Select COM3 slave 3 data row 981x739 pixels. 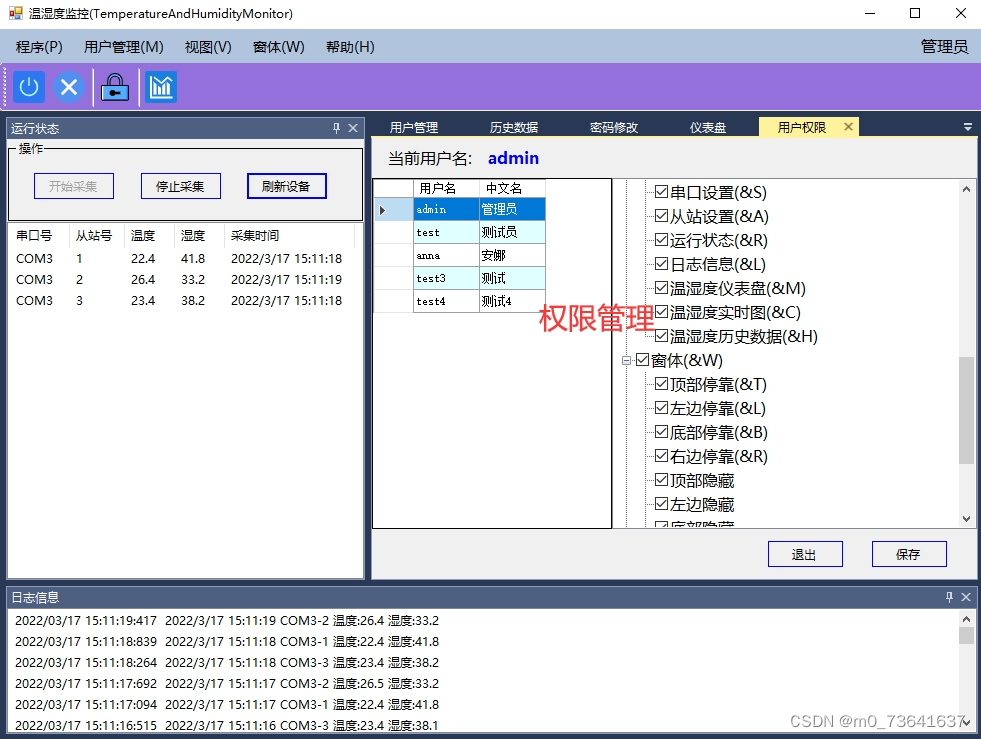[x=181, y=300]
